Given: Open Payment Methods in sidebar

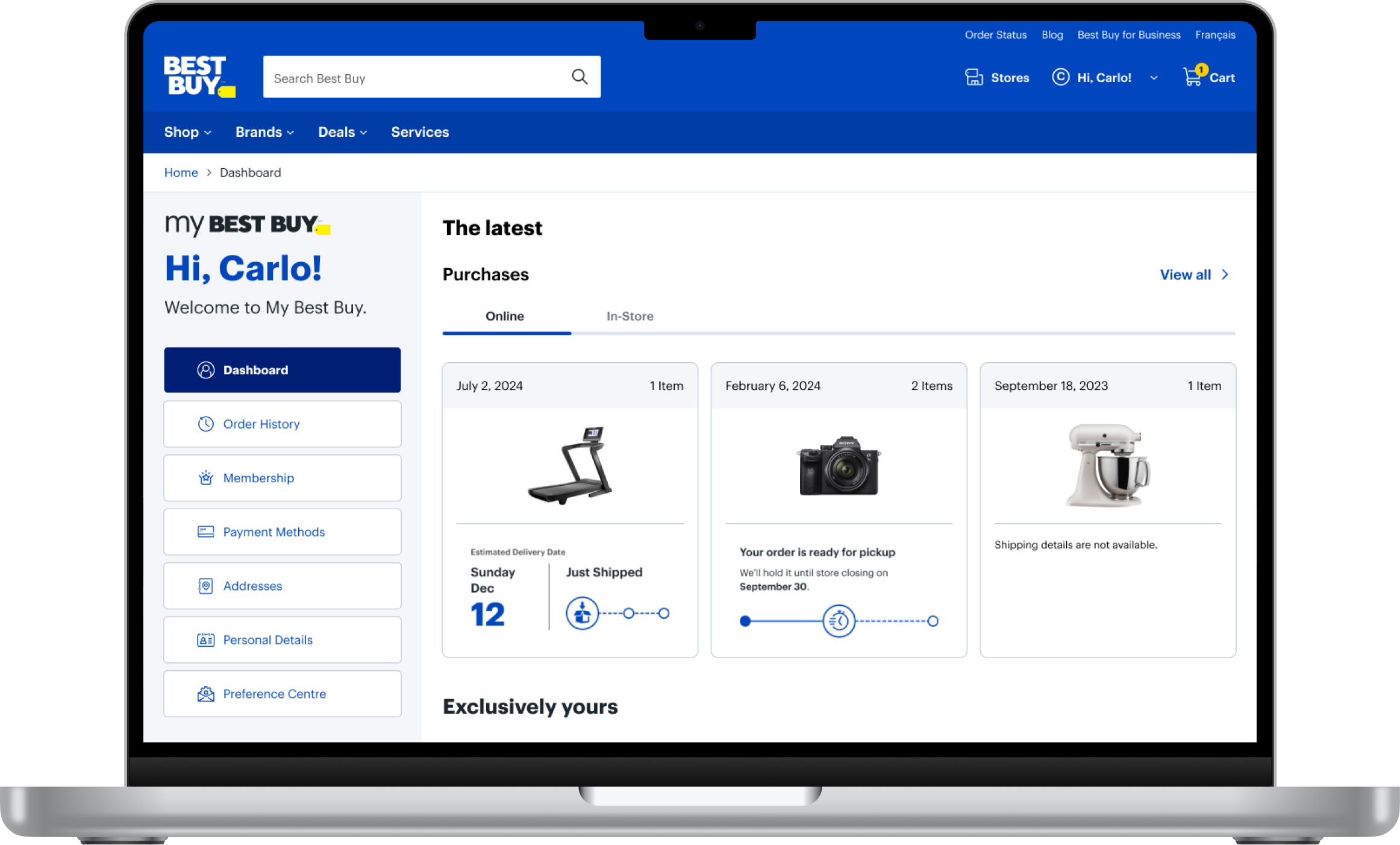Looking at the screenshot, I should click(282, 532).
